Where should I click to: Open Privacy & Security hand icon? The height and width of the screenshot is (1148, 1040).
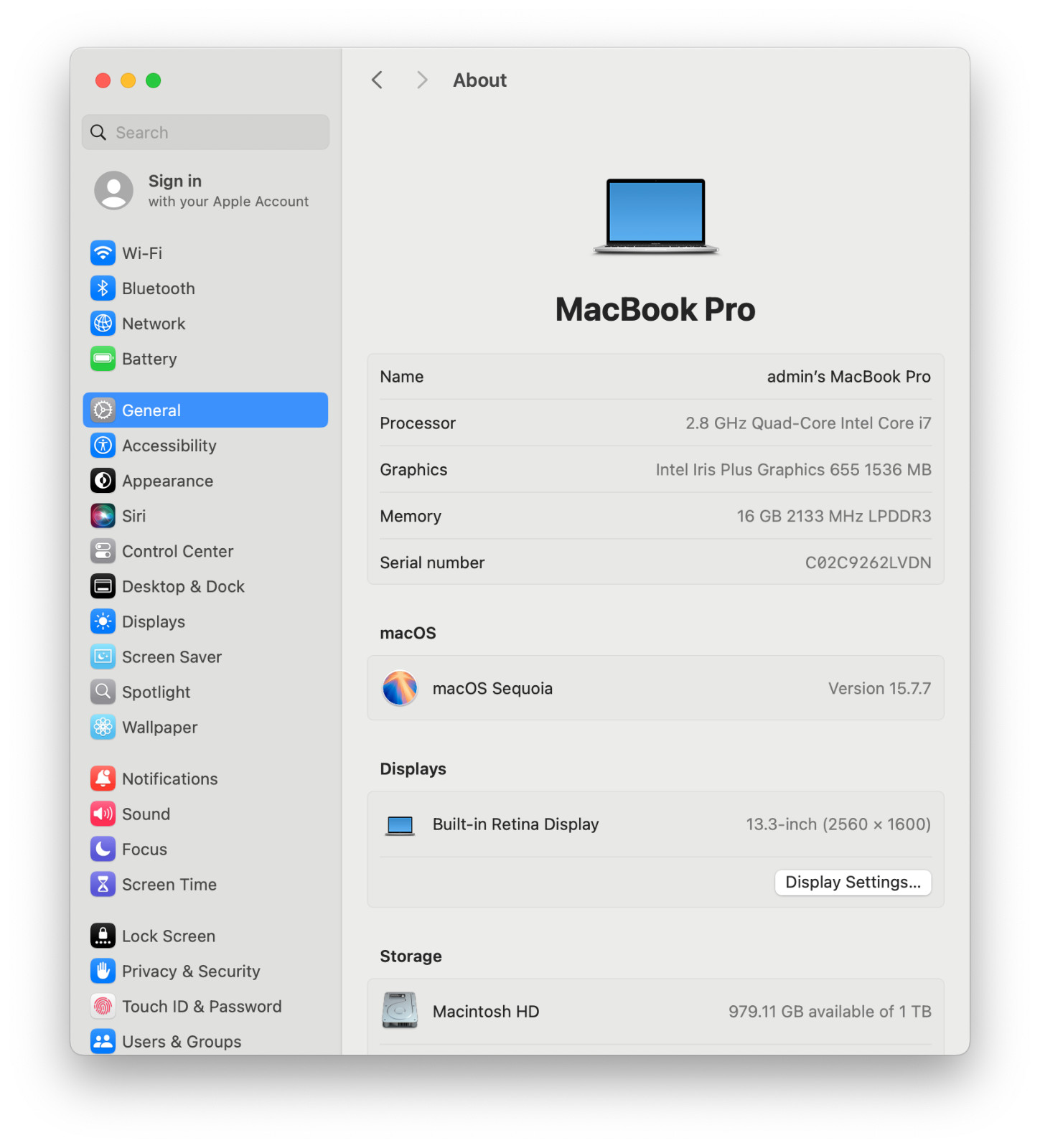point(103,970)
